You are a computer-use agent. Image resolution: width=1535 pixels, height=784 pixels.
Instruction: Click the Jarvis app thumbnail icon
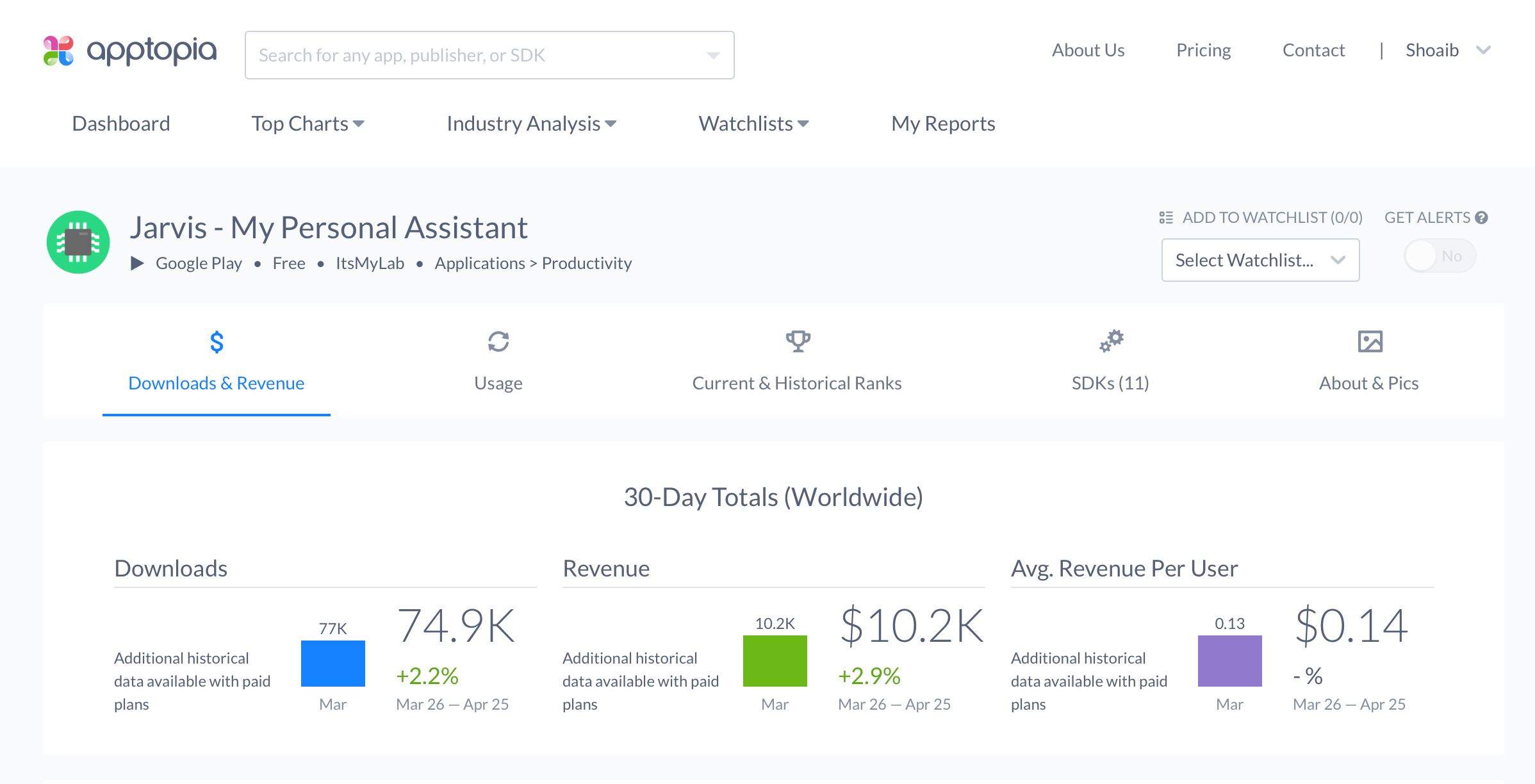79,241
